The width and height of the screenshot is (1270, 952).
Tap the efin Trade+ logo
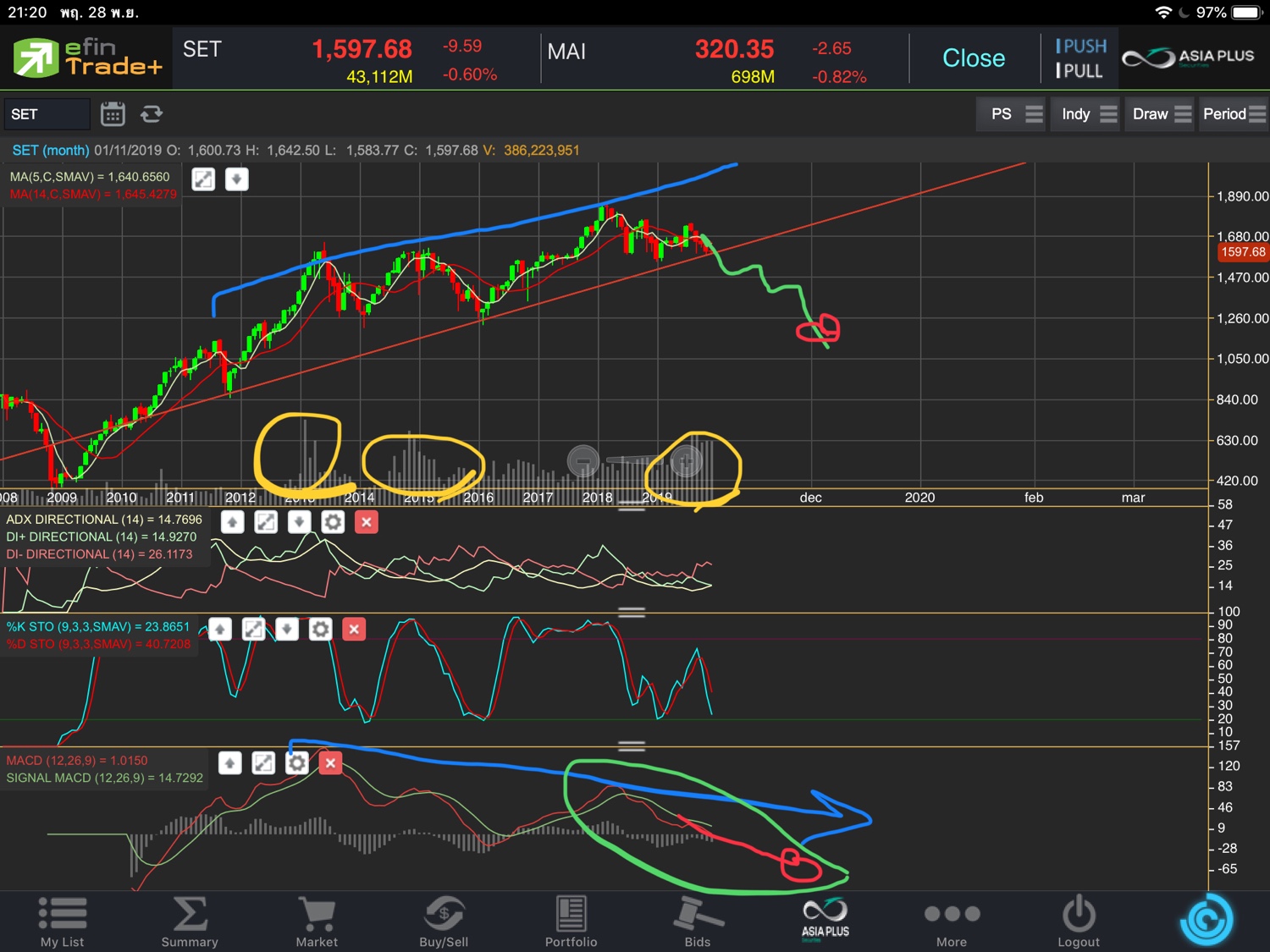87,58
